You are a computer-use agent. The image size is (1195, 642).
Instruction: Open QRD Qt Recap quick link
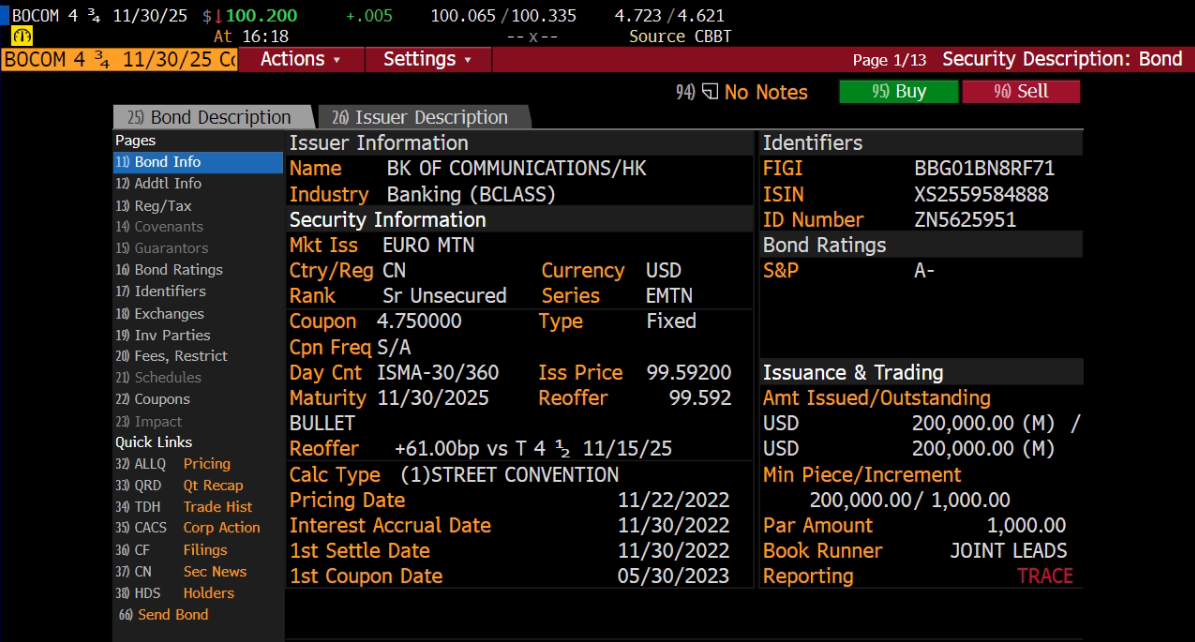(x=179, y=485)
